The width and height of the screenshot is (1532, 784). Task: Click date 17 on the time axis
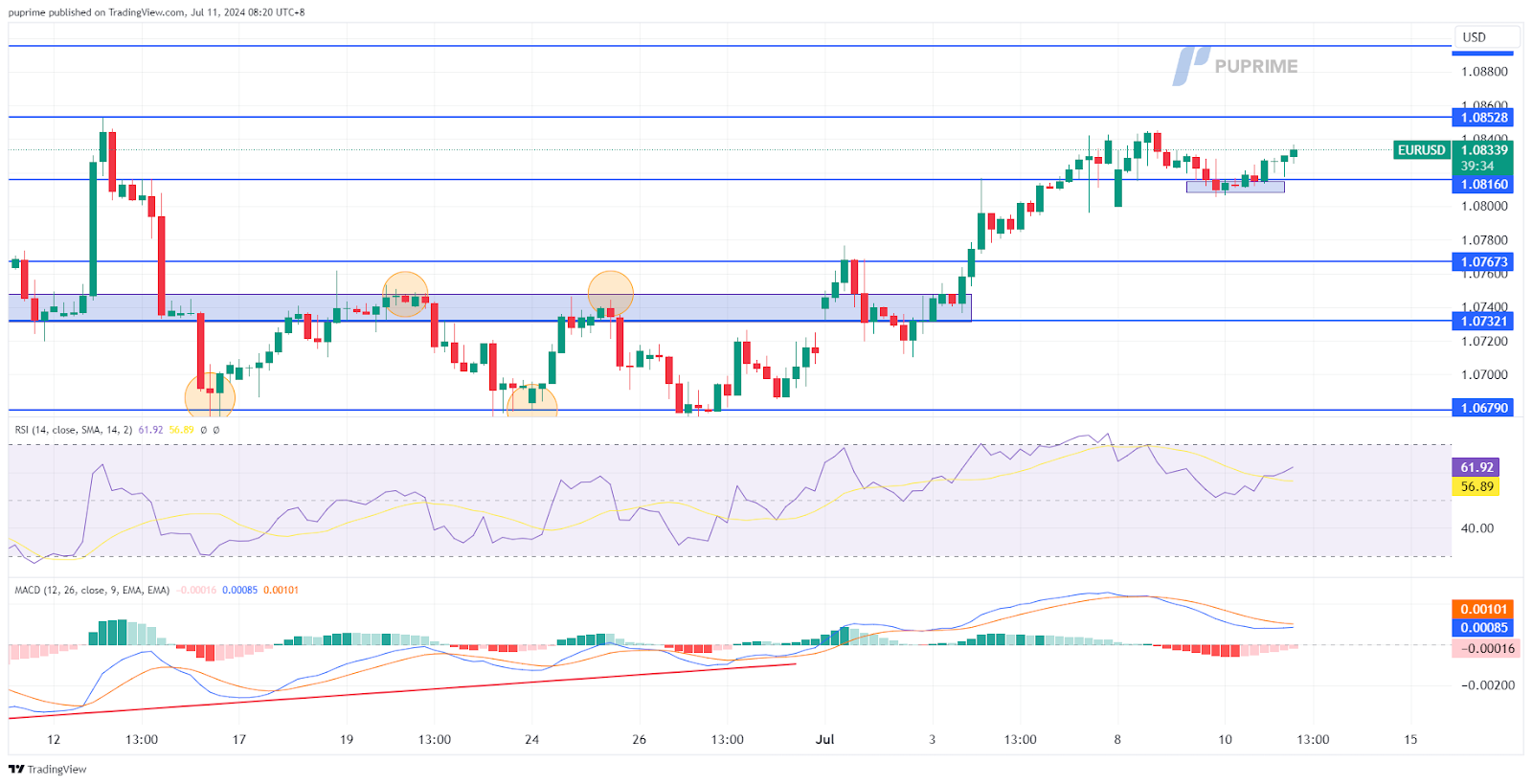pyautogui.click(x=239, y=740)
